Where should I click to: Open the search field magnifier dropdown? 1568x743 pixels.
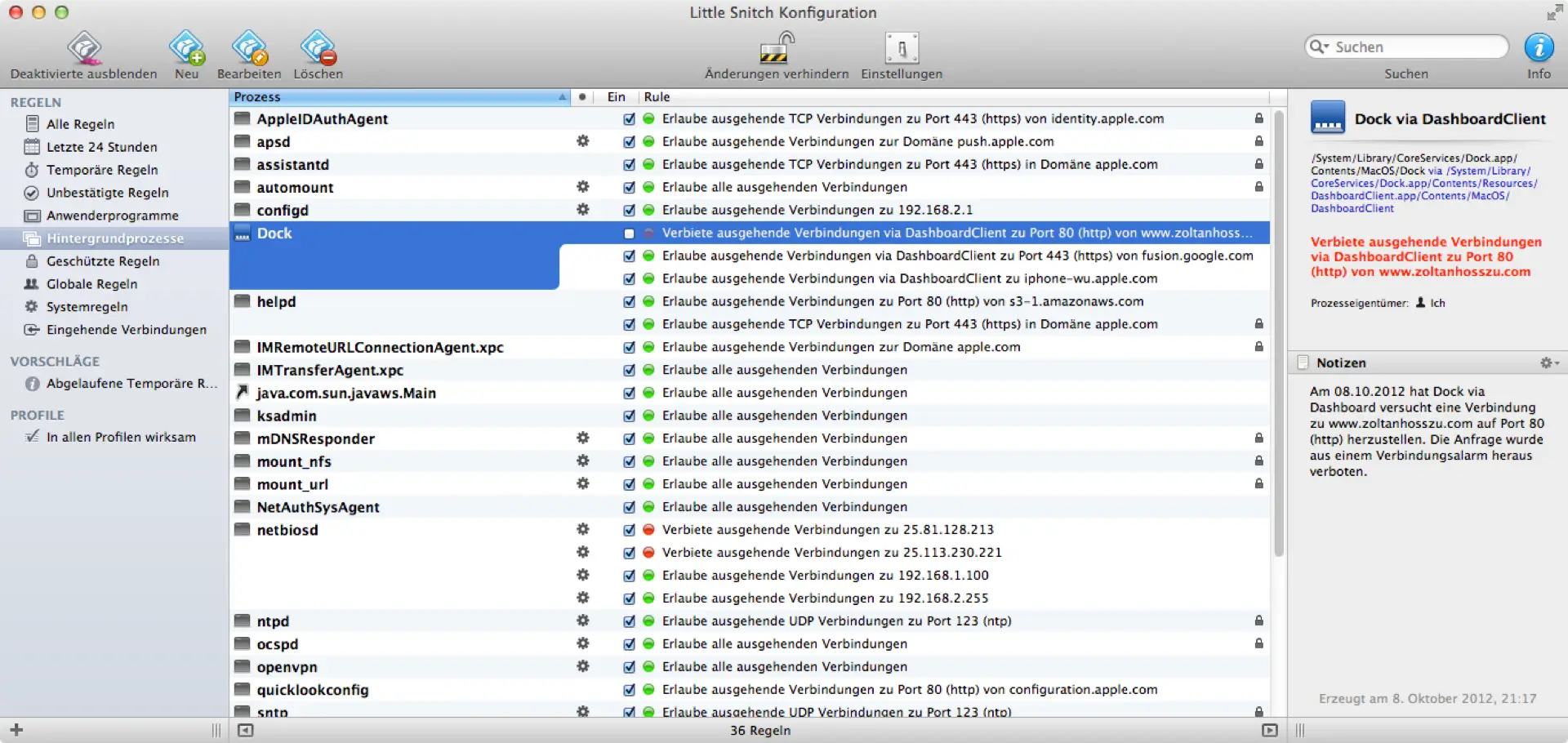[1319, 47]
